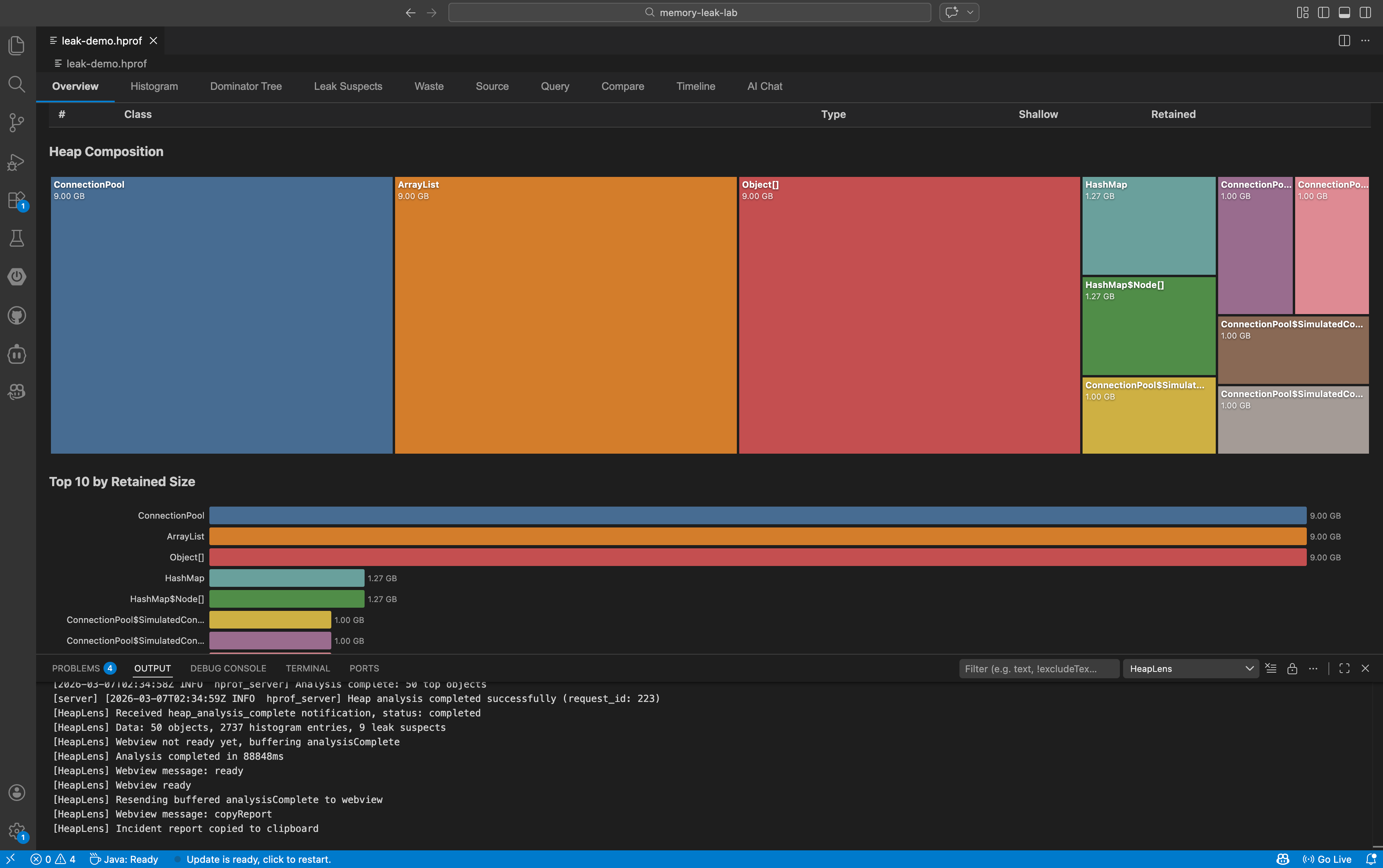Open the GitHub sidebar icon
This screenshot has height=868, width=1383.
(16, 315)
